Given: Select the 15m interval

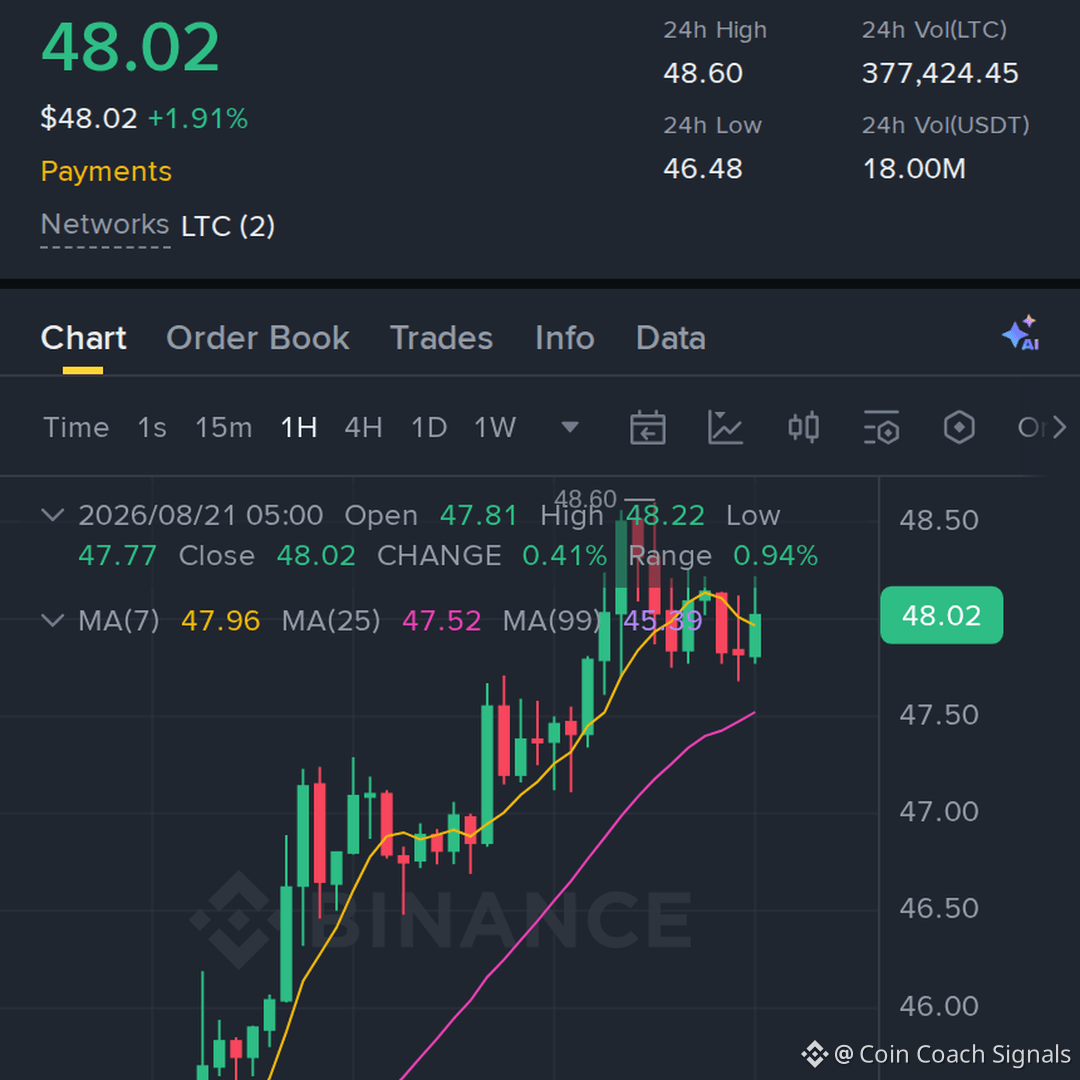Looking at the screenshot, I should click(224, 428).
